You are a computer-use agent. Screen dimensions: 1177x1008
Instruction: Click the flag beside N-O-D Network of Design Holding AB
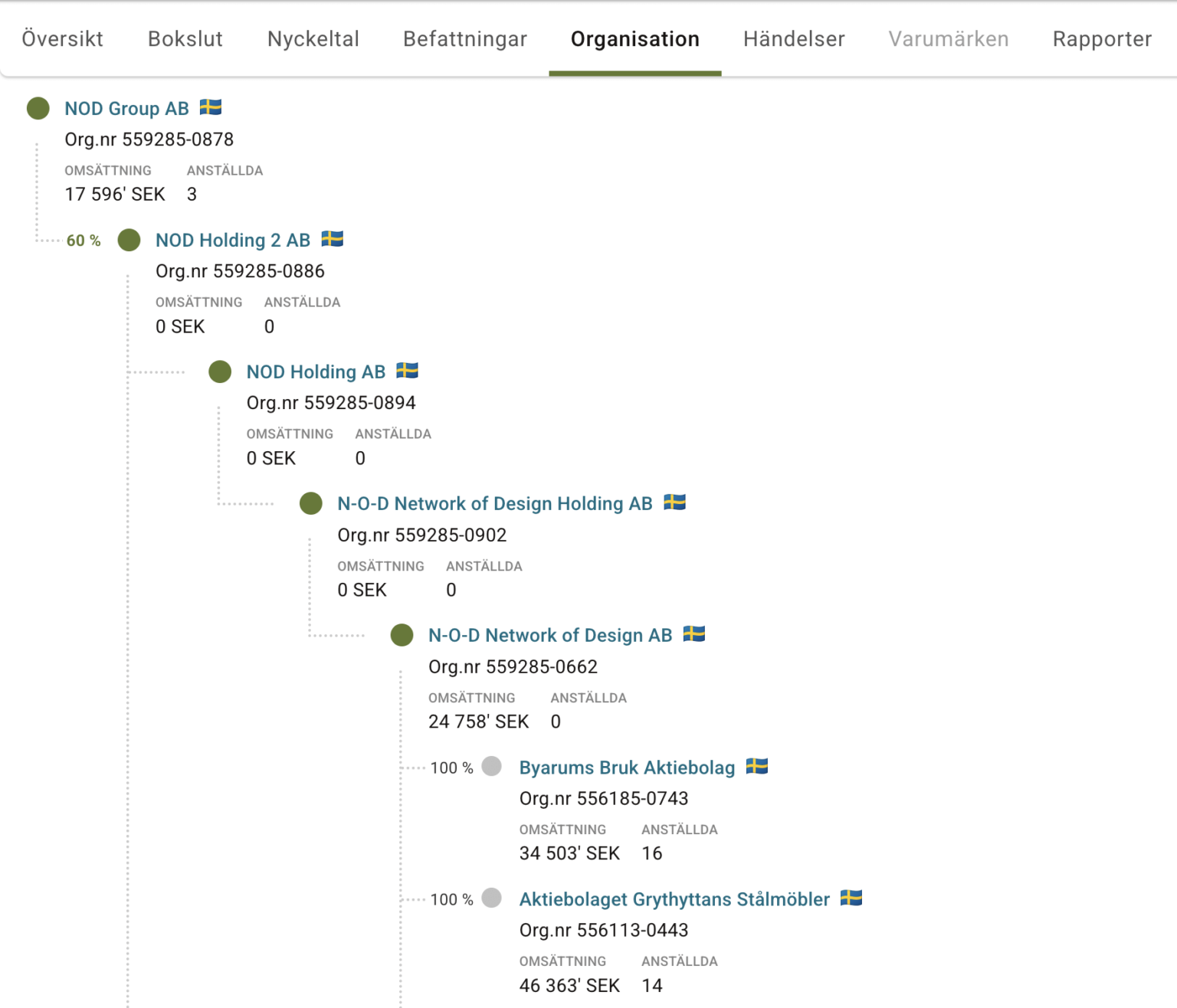tap(675, 502)
